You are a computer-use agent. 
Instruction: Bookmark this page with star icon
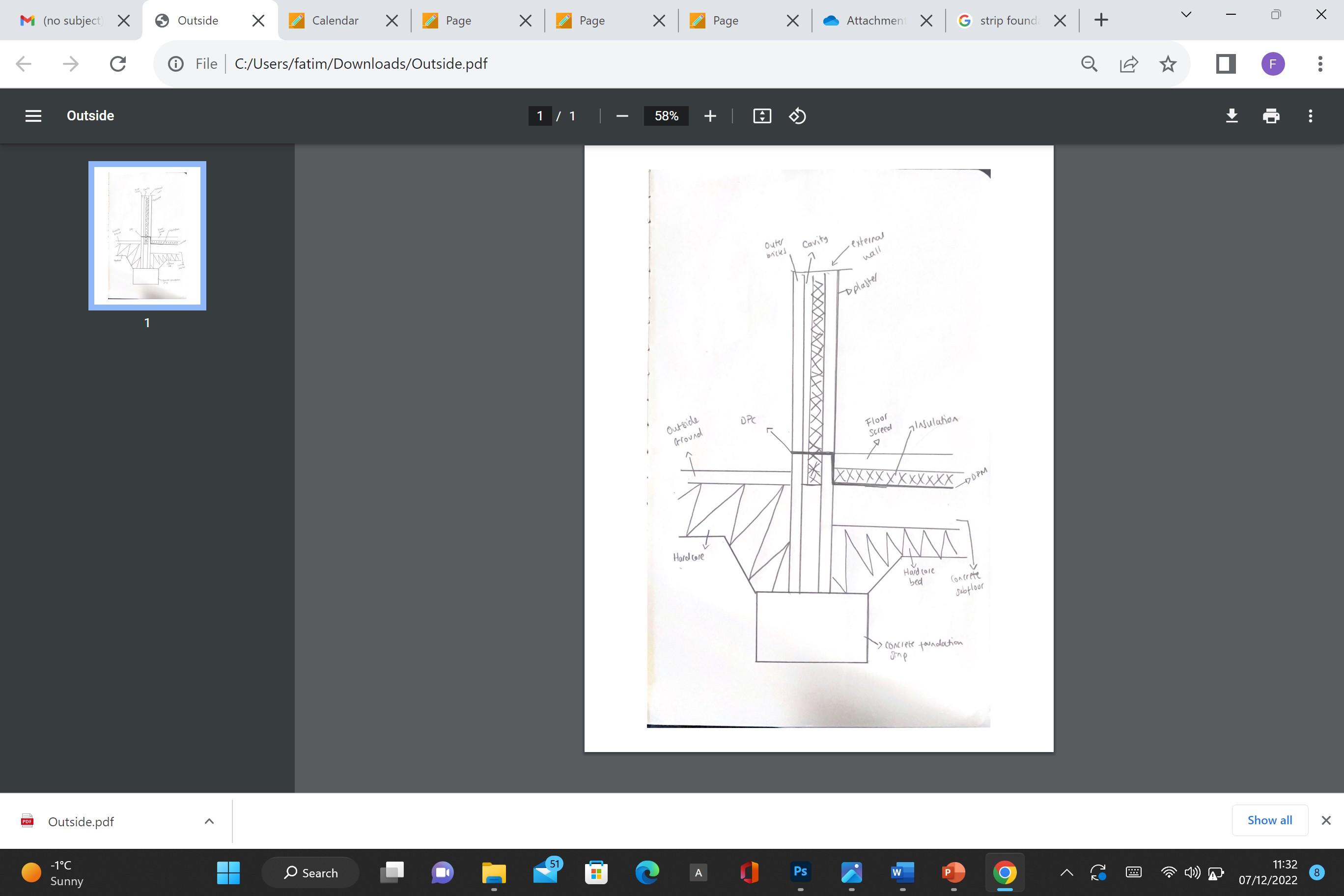pos(1168,63)
